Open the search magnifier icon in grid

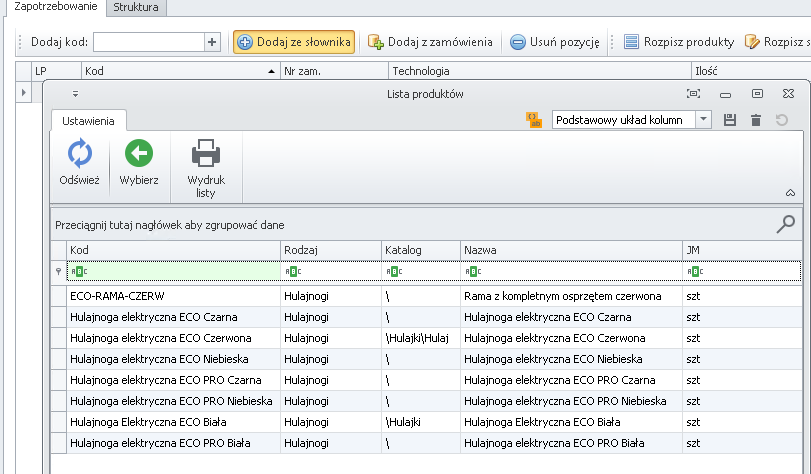coord(785,225)
